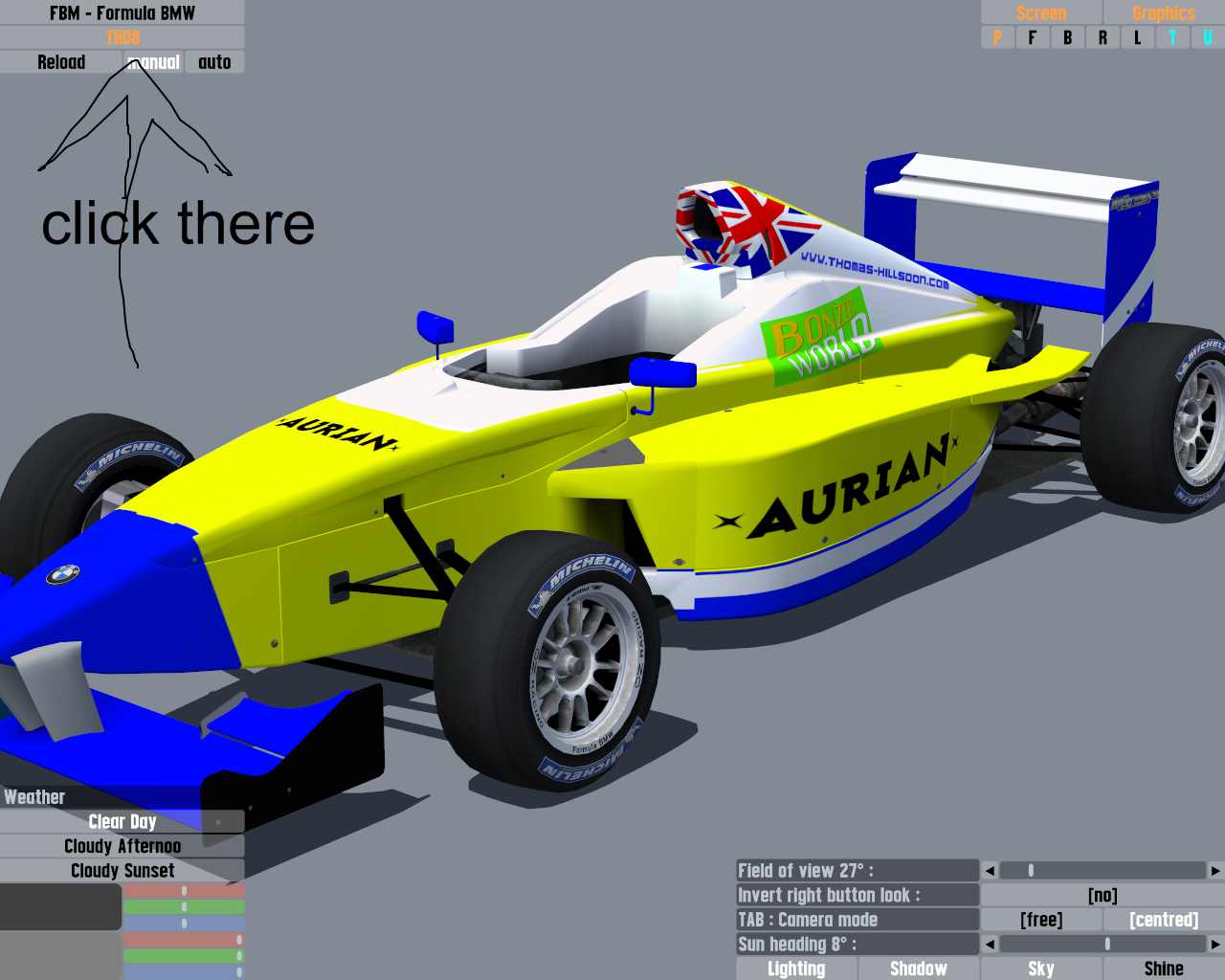Viewport: 1225px width, 980px height.
Task: Decrease field of view with left arrow
Action: tap(990, 871)
